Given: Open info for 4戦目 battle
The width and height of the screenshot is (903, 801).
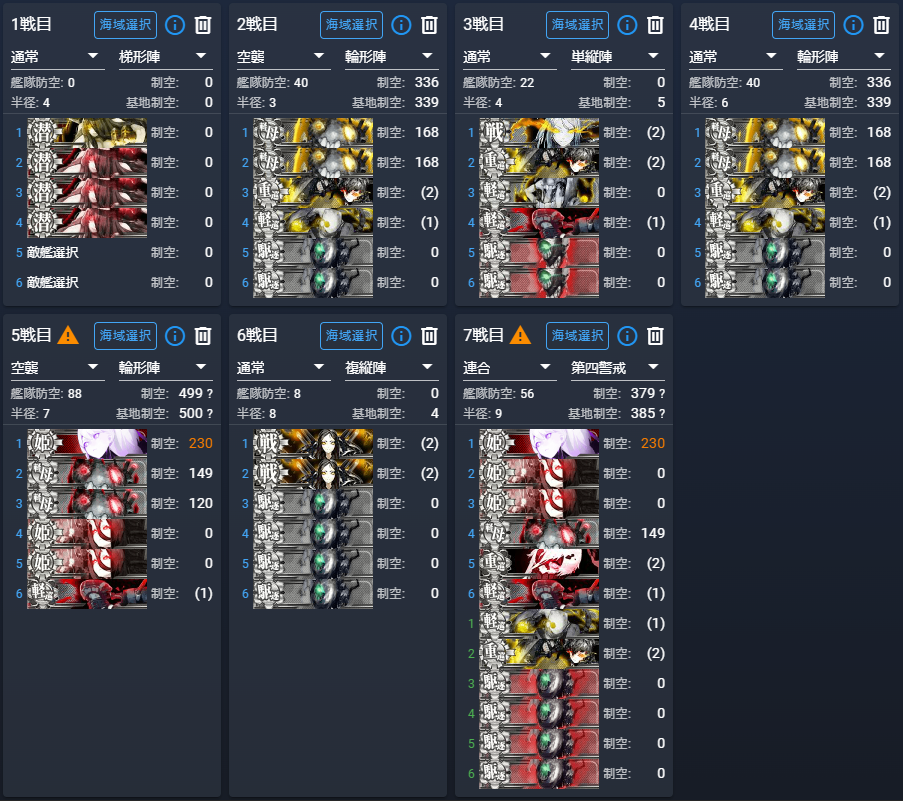Looking at the screenshot, I should [853, 25].
